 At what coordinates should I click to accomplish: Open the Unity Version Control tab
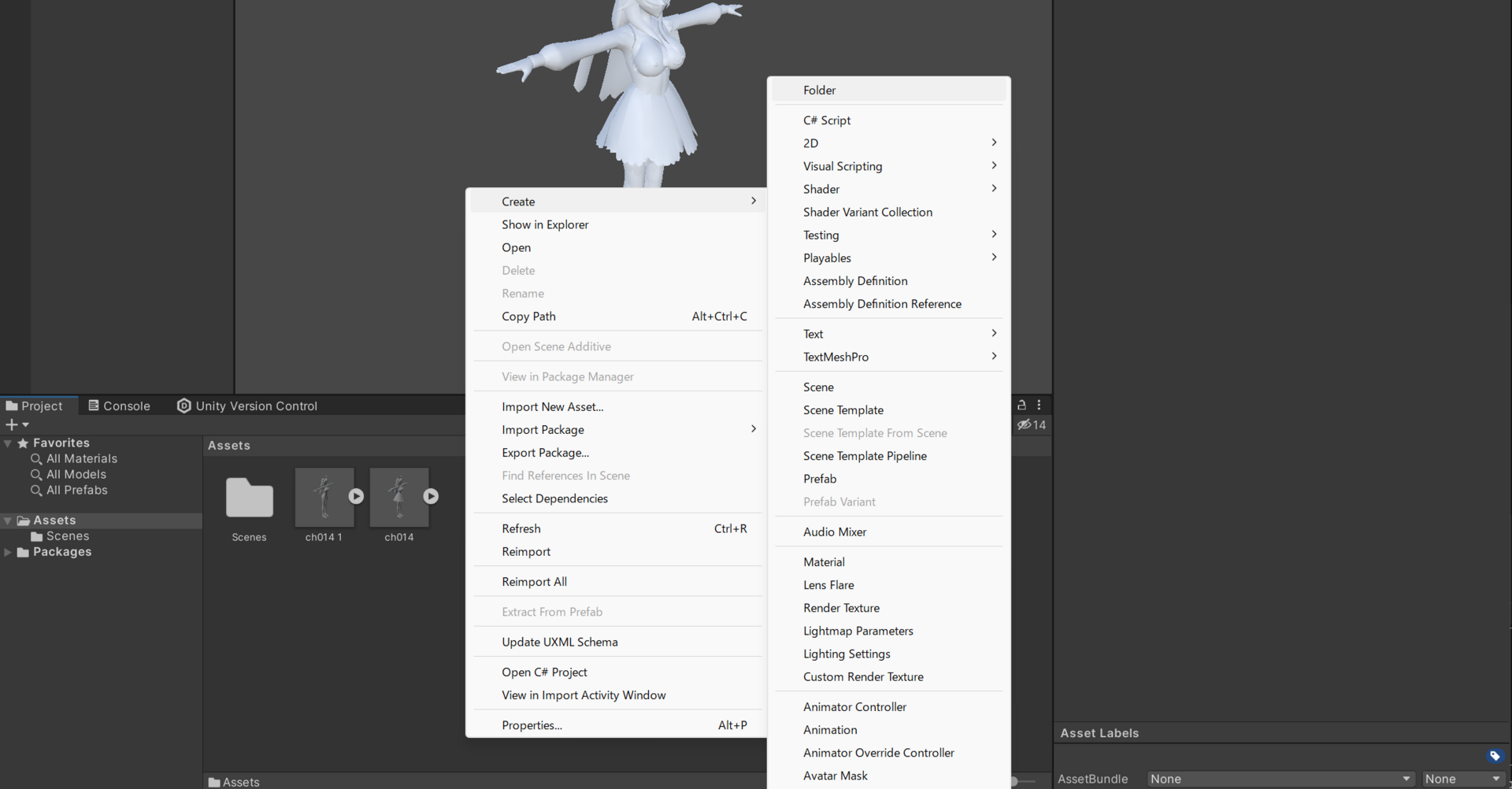[x=247, y=406]
